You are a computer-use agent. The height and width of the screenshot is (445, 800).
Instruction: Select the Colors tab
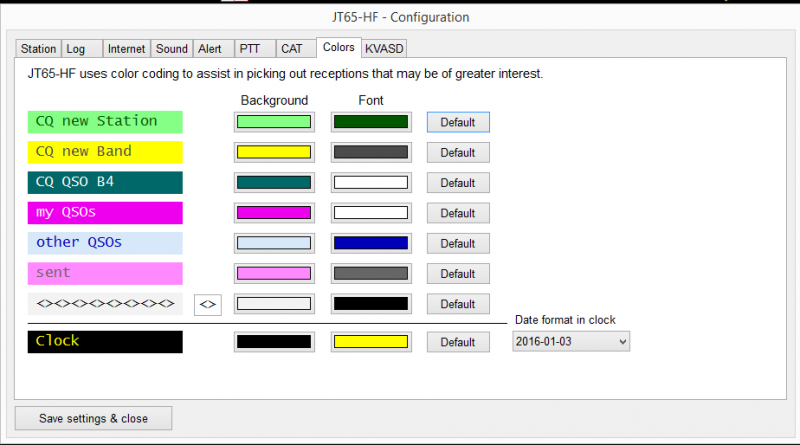pyautogui.click(x=339, y=47)
